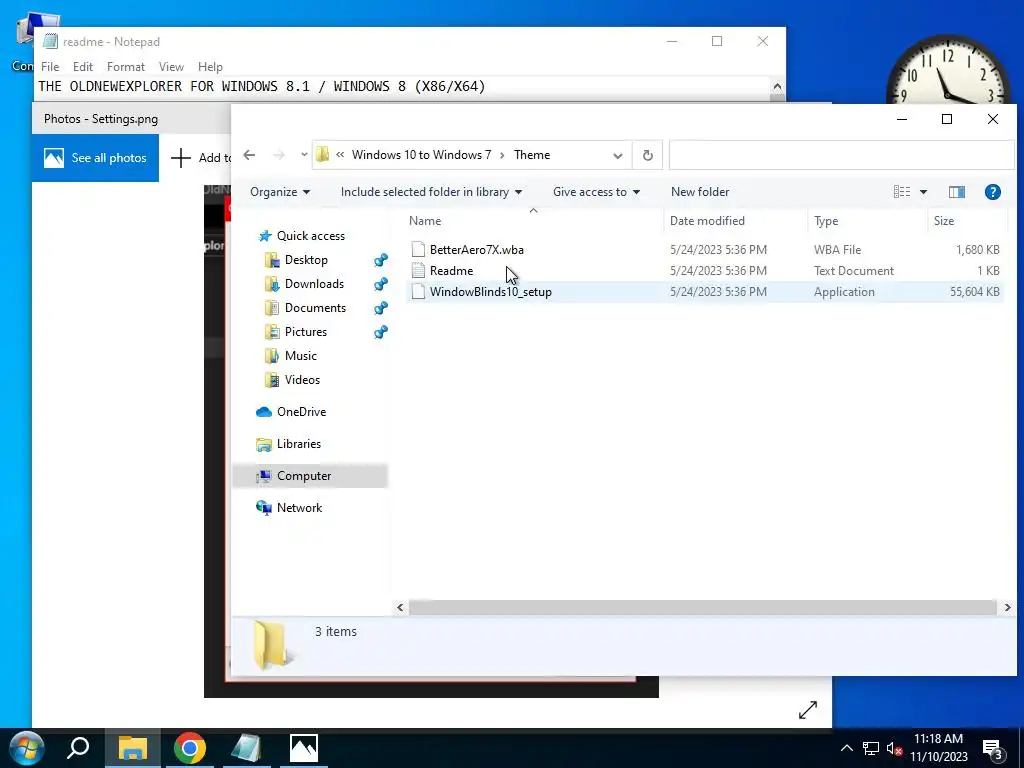This screenshot has width=1024, height=768.
Task: Click See all photos in Photos app
Action: point(95,157)
